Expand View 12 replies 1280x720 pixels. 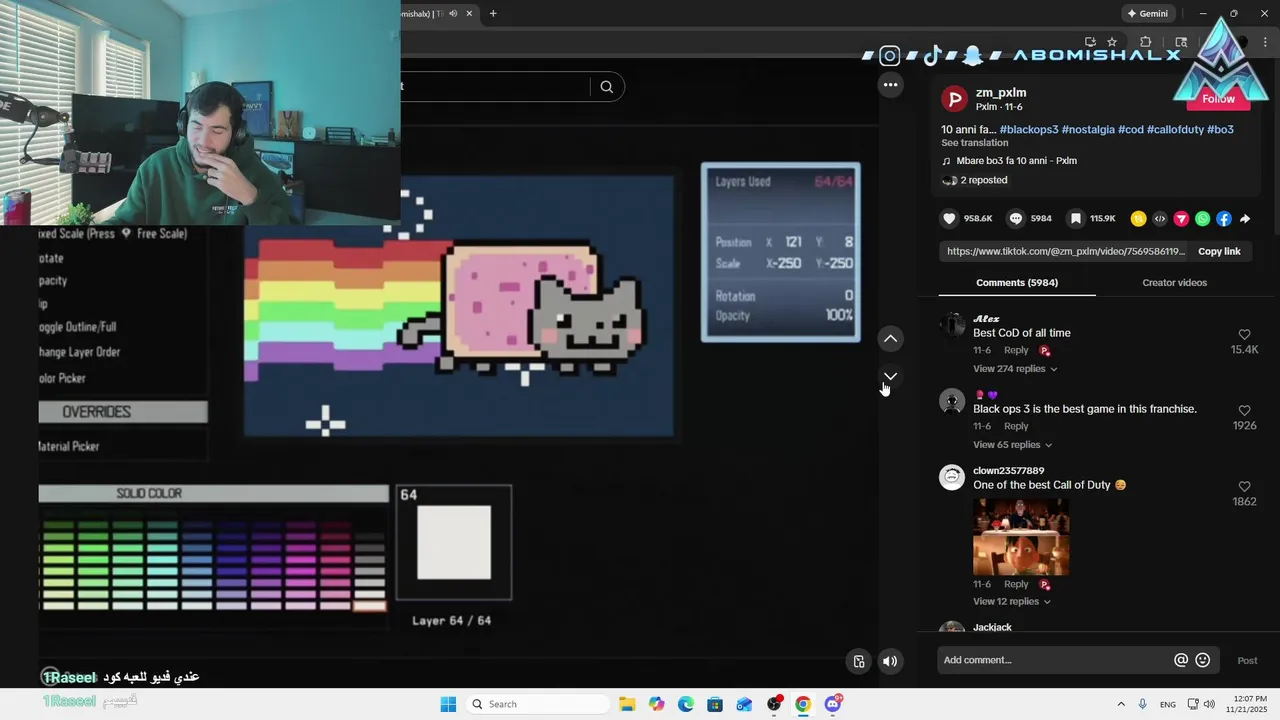pyautogui.click(x=1012, y=602)
